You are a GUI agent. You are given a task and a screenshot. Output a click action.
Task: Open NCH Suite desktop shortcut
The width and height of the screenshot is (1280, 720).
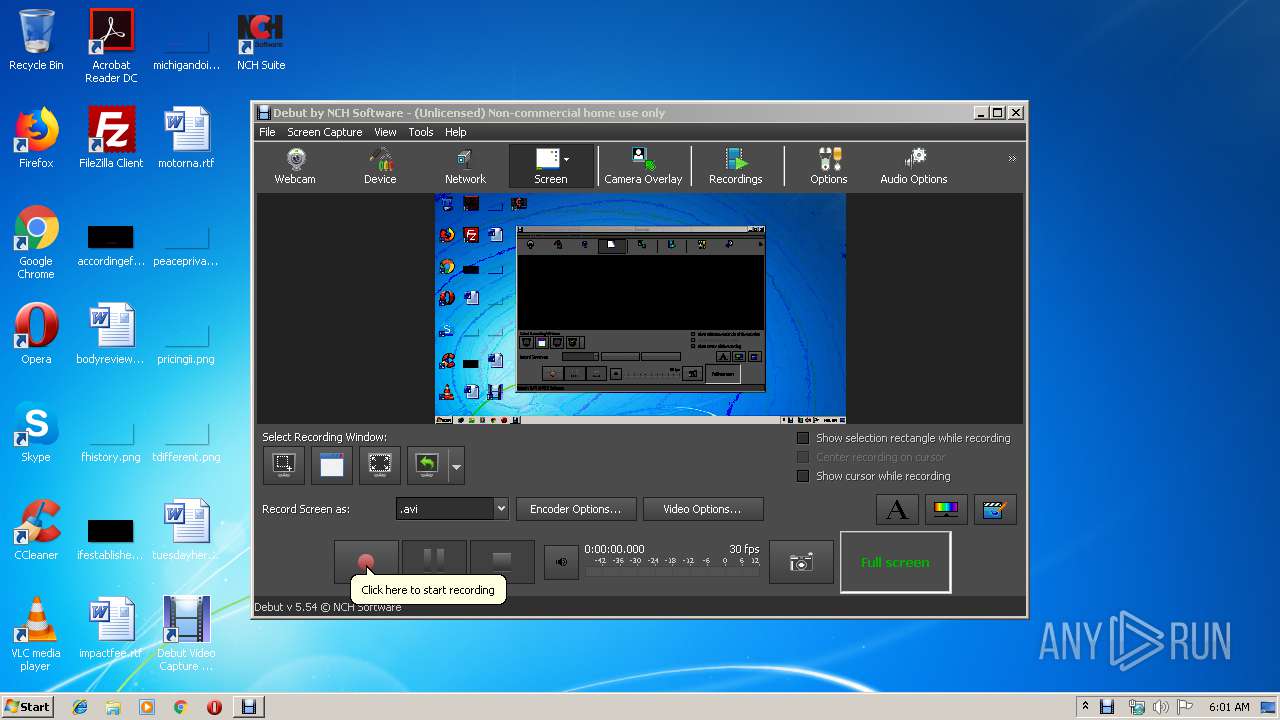point(261,40)
